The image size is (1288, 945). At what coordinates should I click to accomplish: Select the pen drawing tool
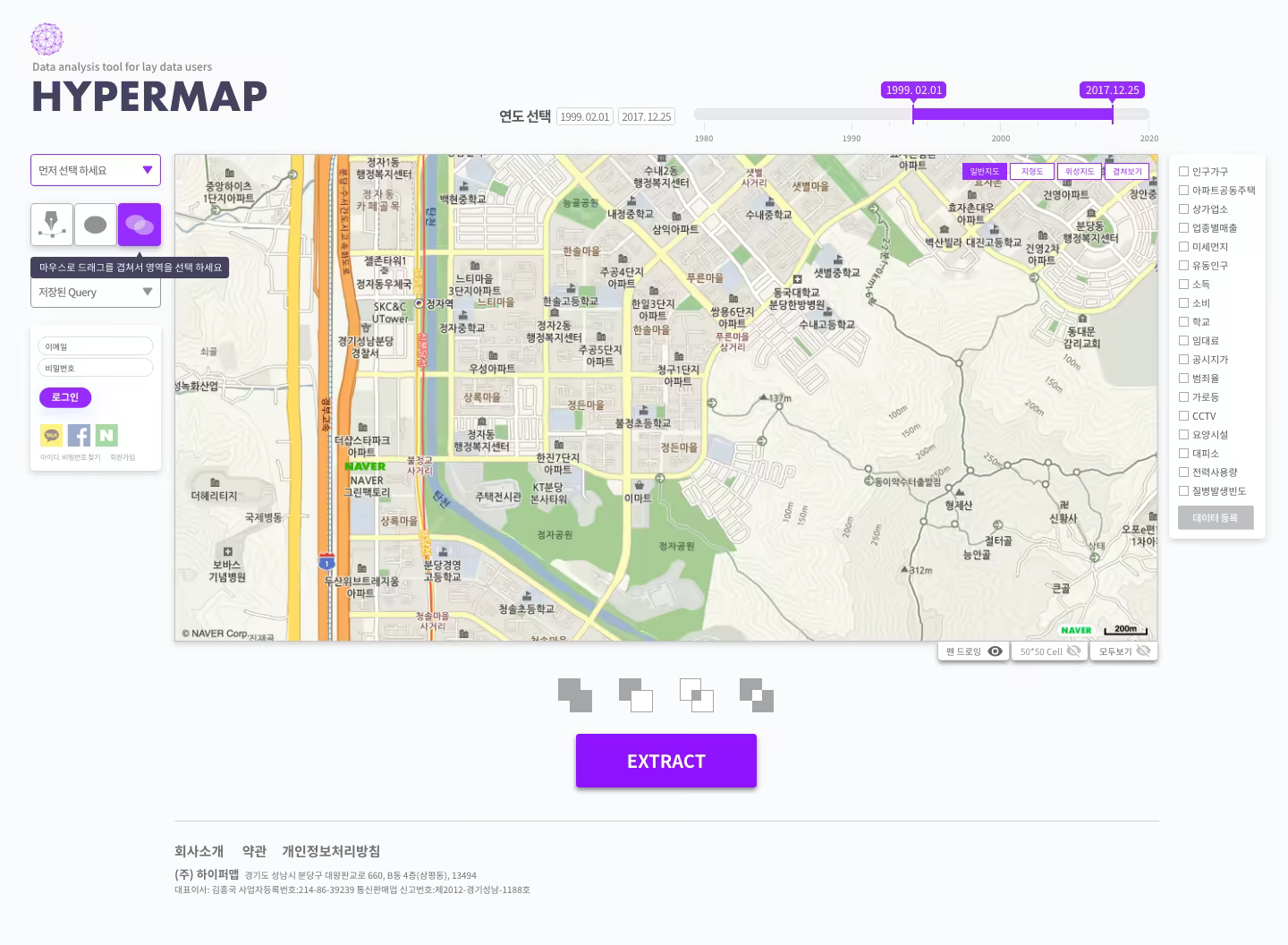pyautogui.click(x=51, y=224)
